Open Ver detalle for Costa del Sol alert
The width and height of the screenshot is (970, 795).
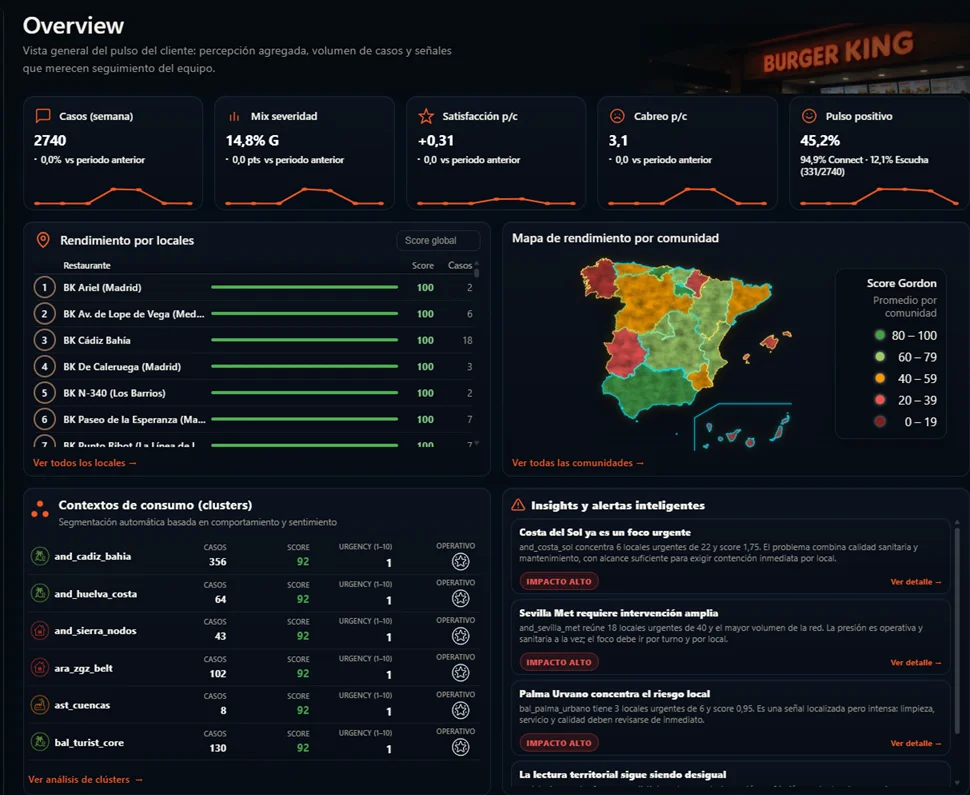(916, 582)
